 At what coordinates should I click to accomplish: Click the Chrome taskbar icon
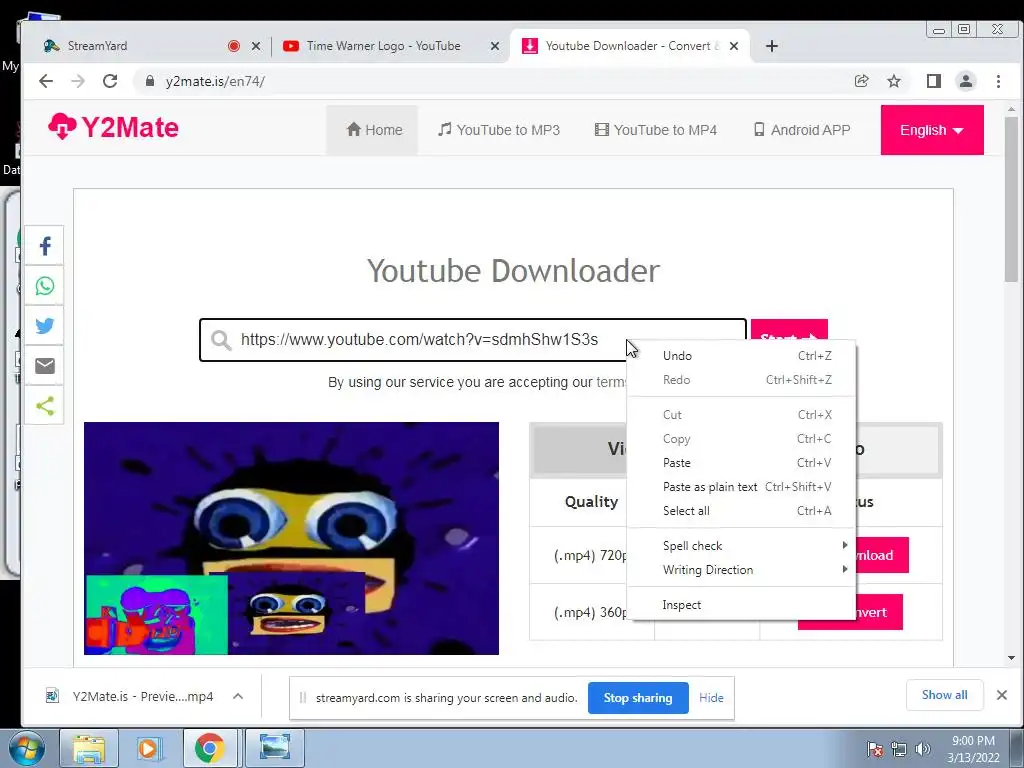tap(209, 748)
